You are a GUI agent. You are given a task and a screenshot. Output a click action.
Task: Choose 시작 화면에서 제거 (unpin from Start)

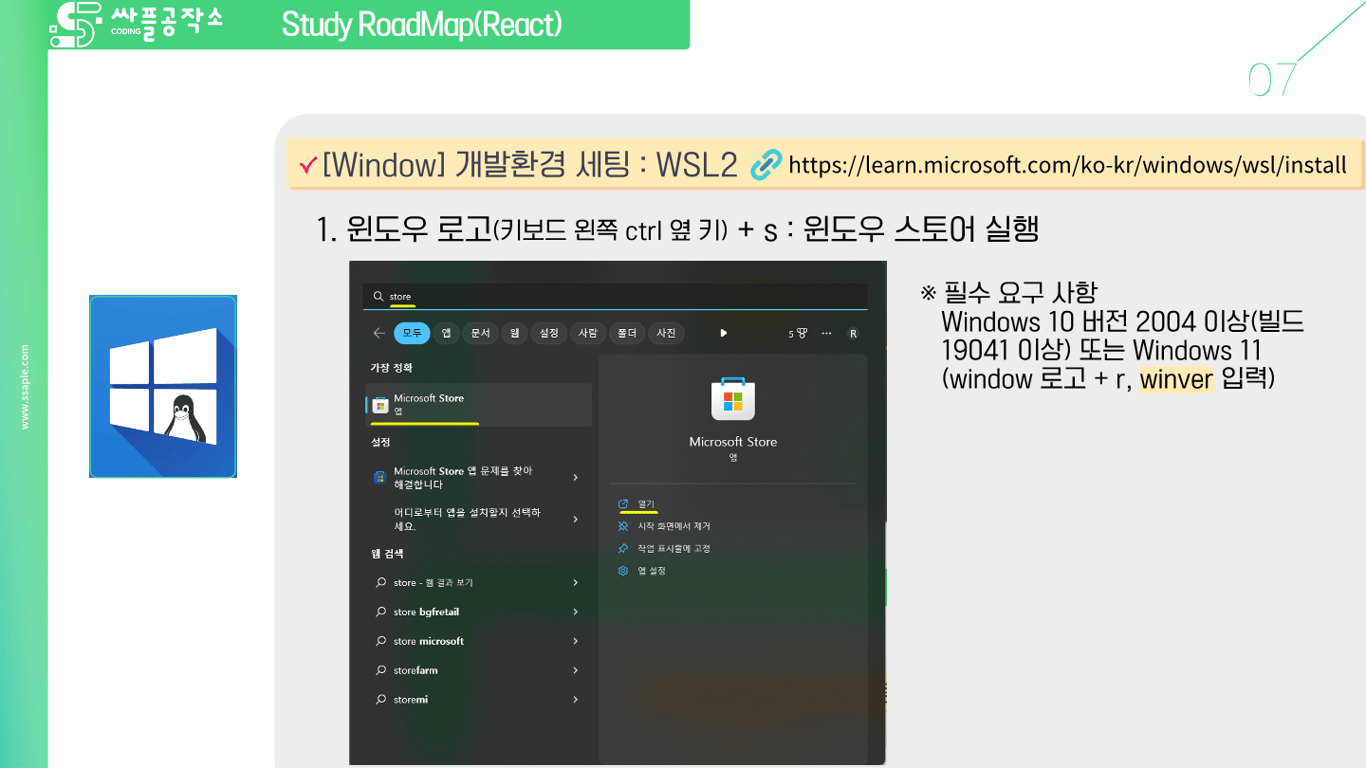click(x=674, y=526)
